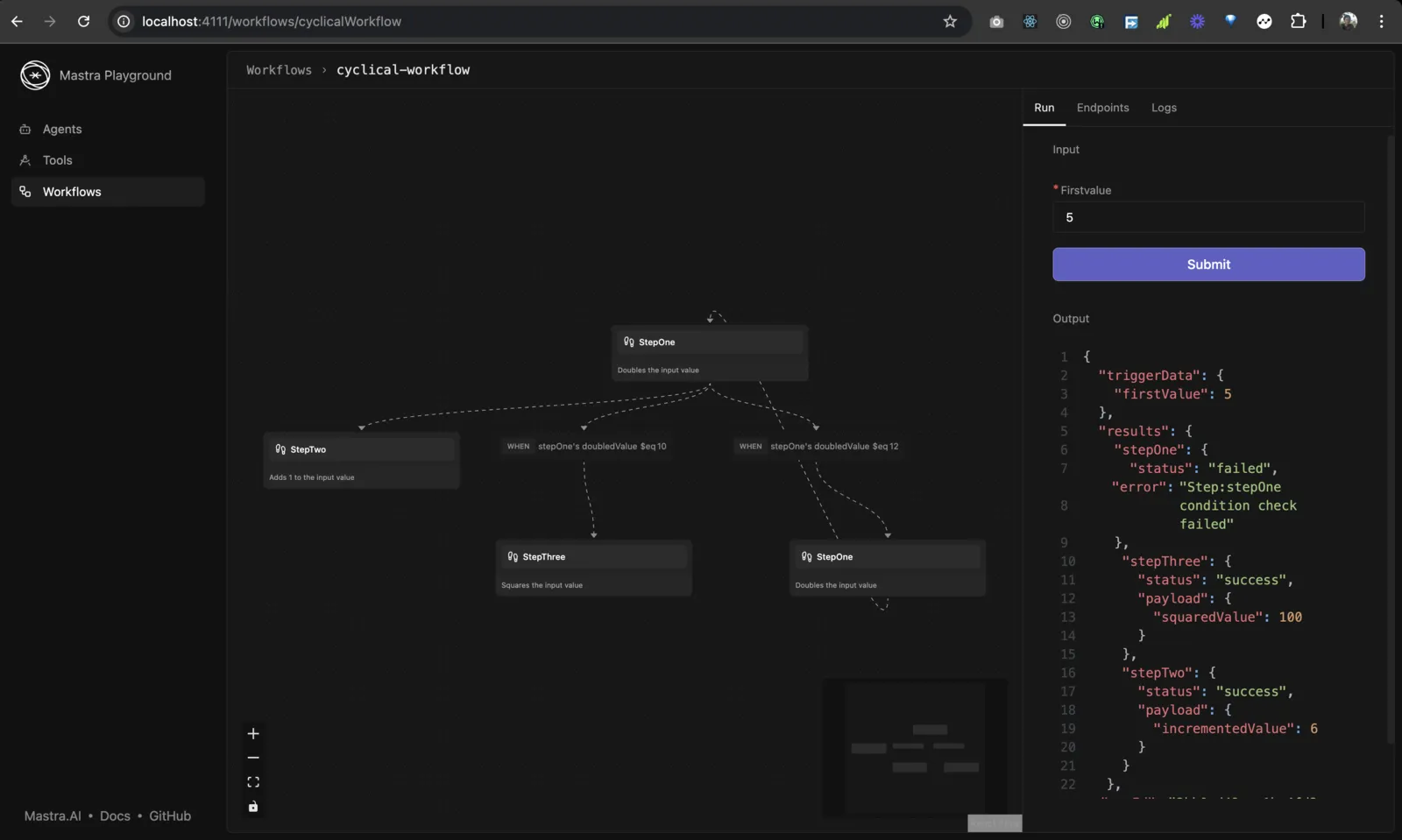Open the camera extension icon
This screenshot has height=840, width=1402.
point(996,22)
